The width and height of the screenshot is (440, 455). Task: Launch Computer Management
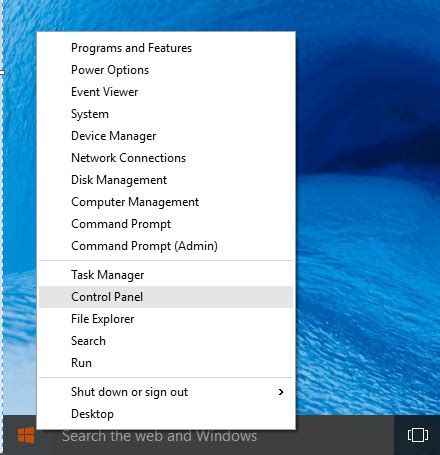point(166,202)
